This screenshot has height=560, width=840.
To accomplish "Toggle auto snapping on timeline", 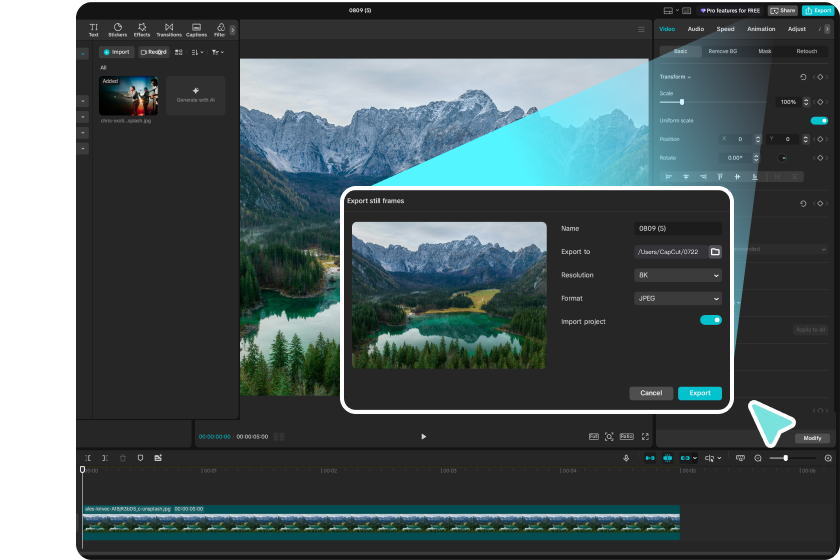I will (x=668, y=458).
